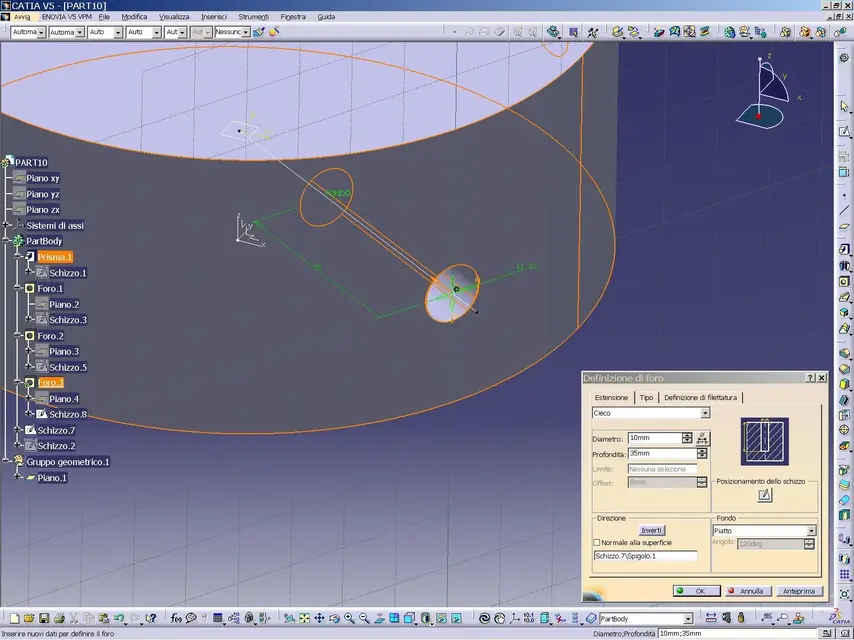
Task: Open the PartBody selector dropdown in bottom toolbar
Action: 688,619
